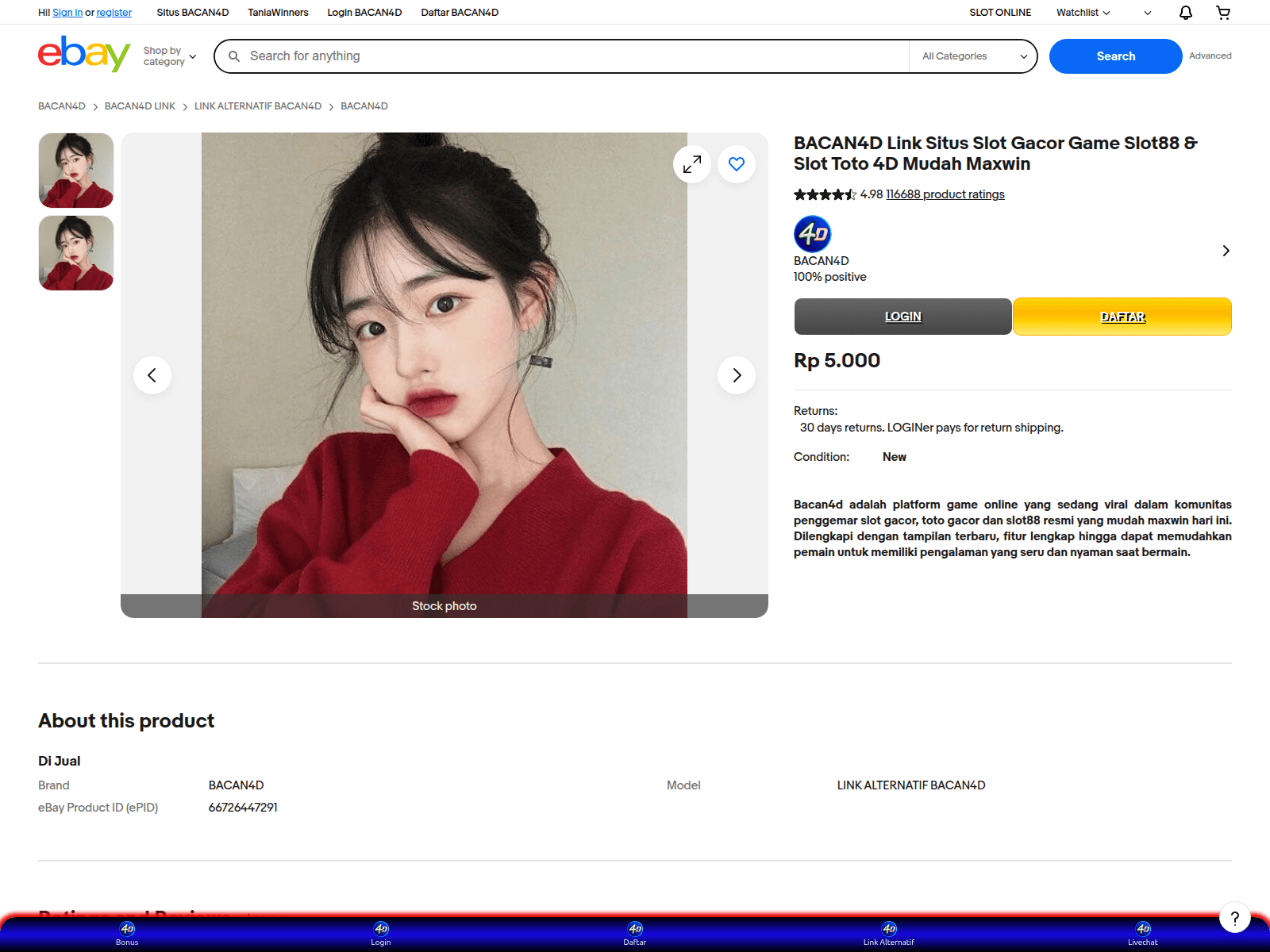Go to BACAN4D LINK breadcrumb
The width and height of the screenshot is (1270, 952).
click(140, 106)
